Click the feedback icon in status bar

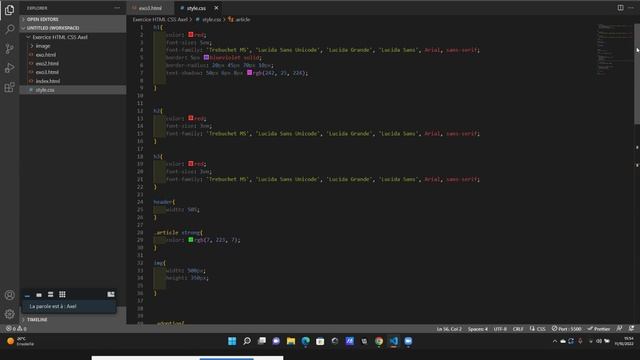tap(619, 329)
